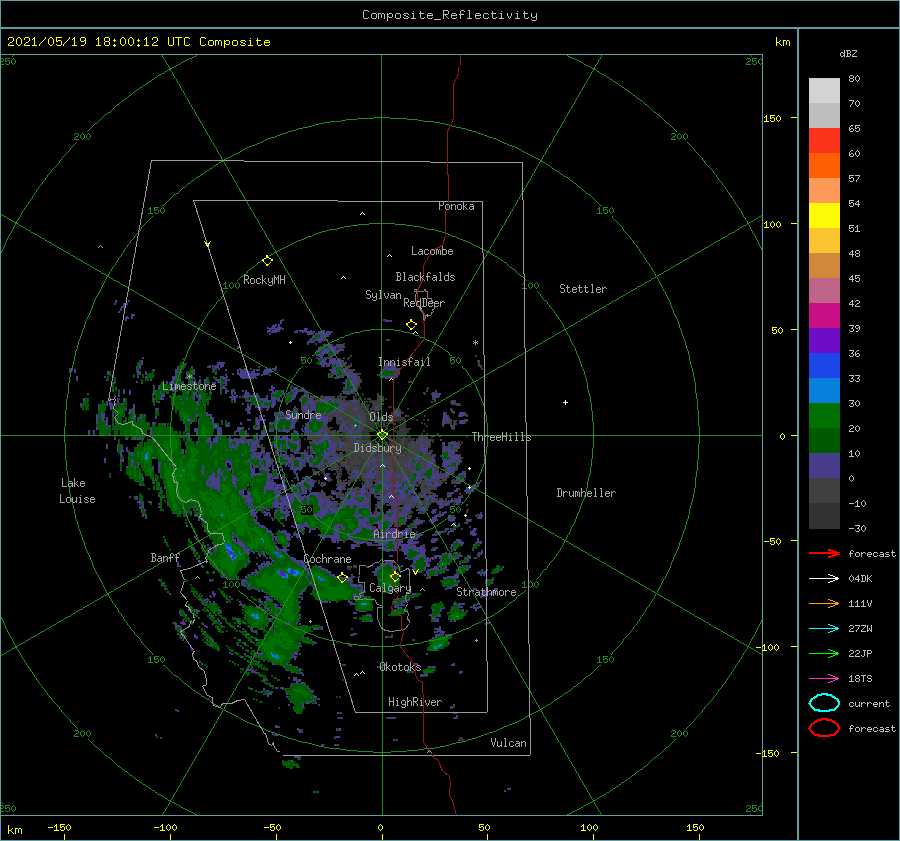Select the Banff label
Viewport: 900px width, 841px height.
pyautogui.click(x=165, y=557)
